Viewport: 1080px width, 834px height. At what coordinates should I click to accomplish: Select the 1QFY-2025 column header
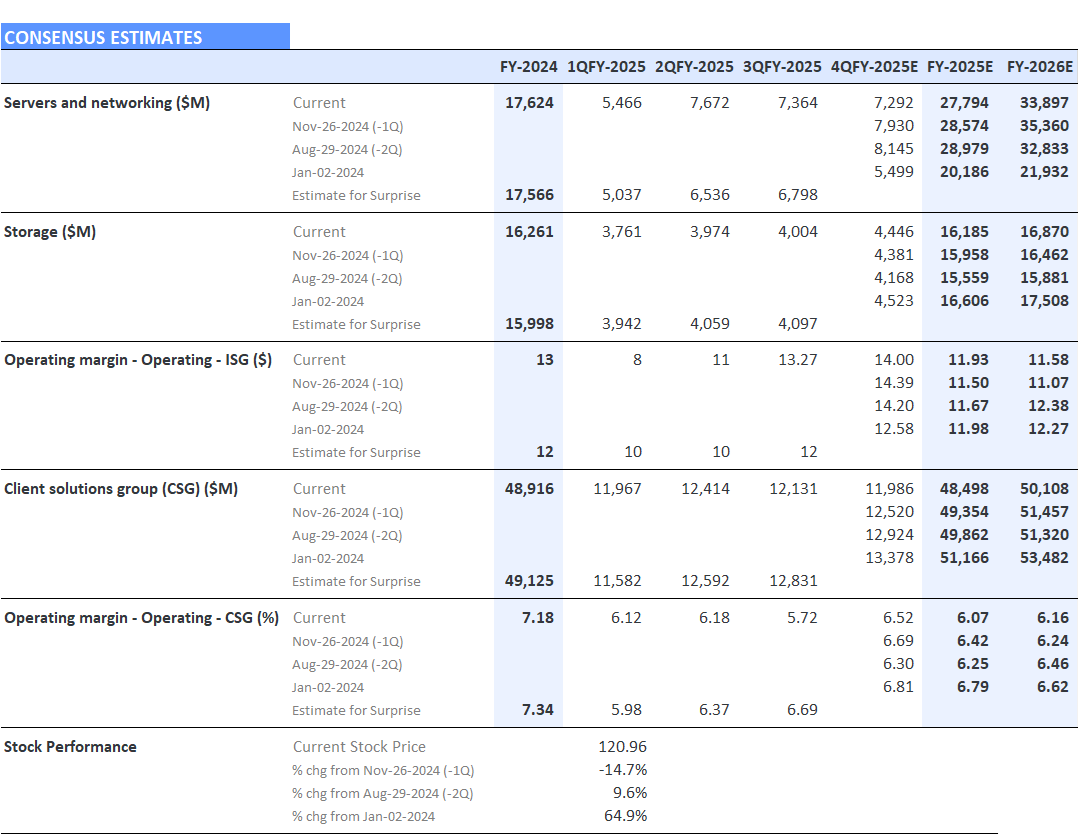pos(606,67)
